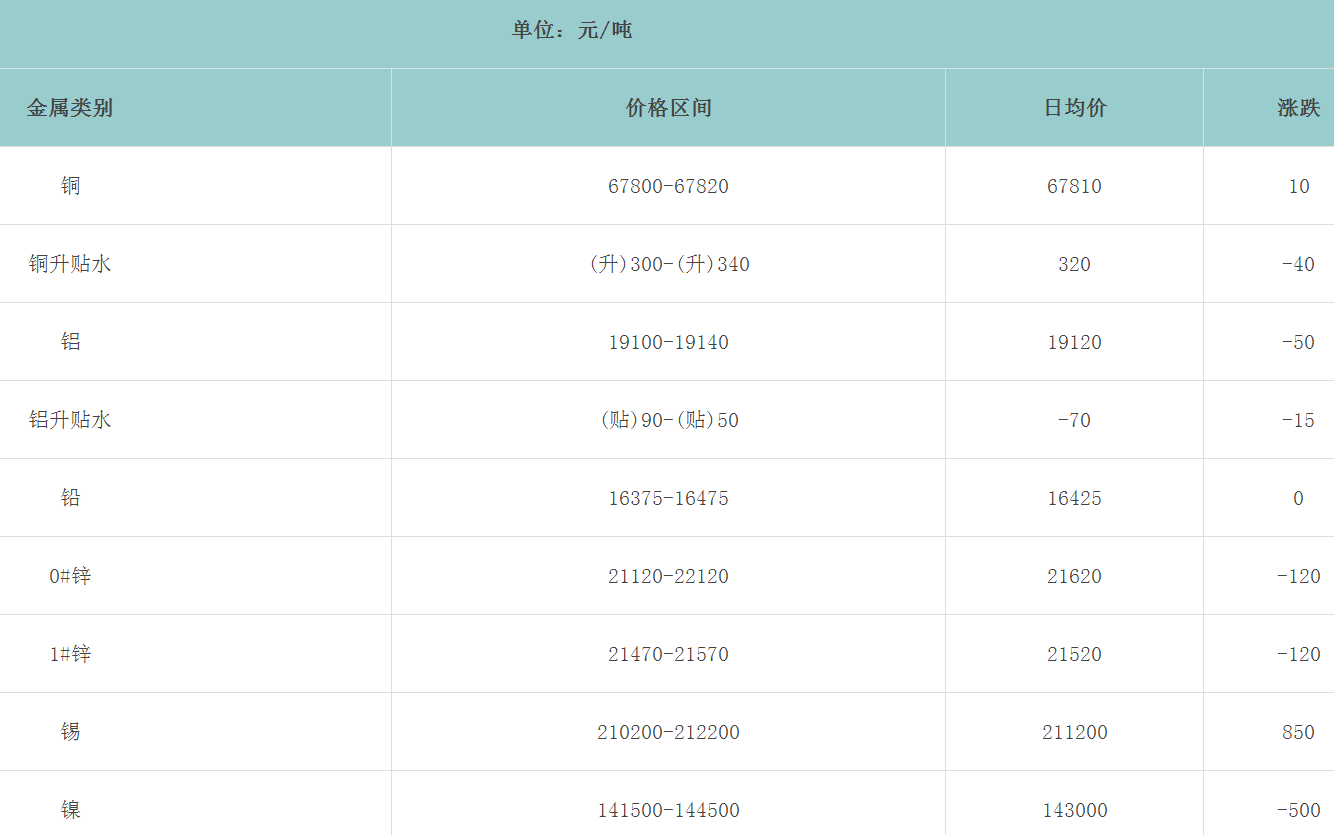Select the 锡 metal name cell
This screenshot has height=835, width=1334.
pos(70,732)
